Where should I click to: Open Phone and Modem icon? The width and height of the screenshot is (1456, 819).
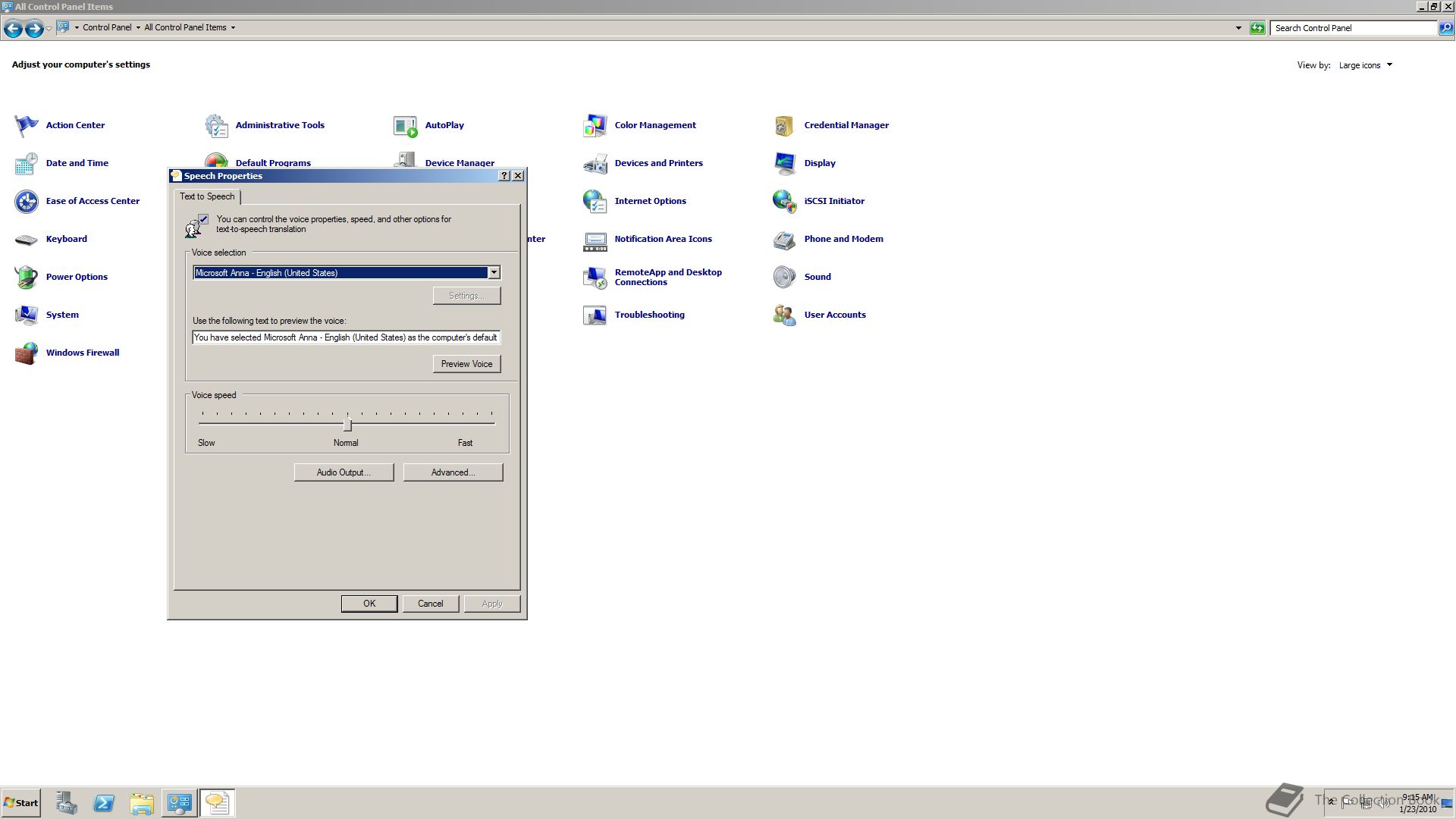[785, 239]
